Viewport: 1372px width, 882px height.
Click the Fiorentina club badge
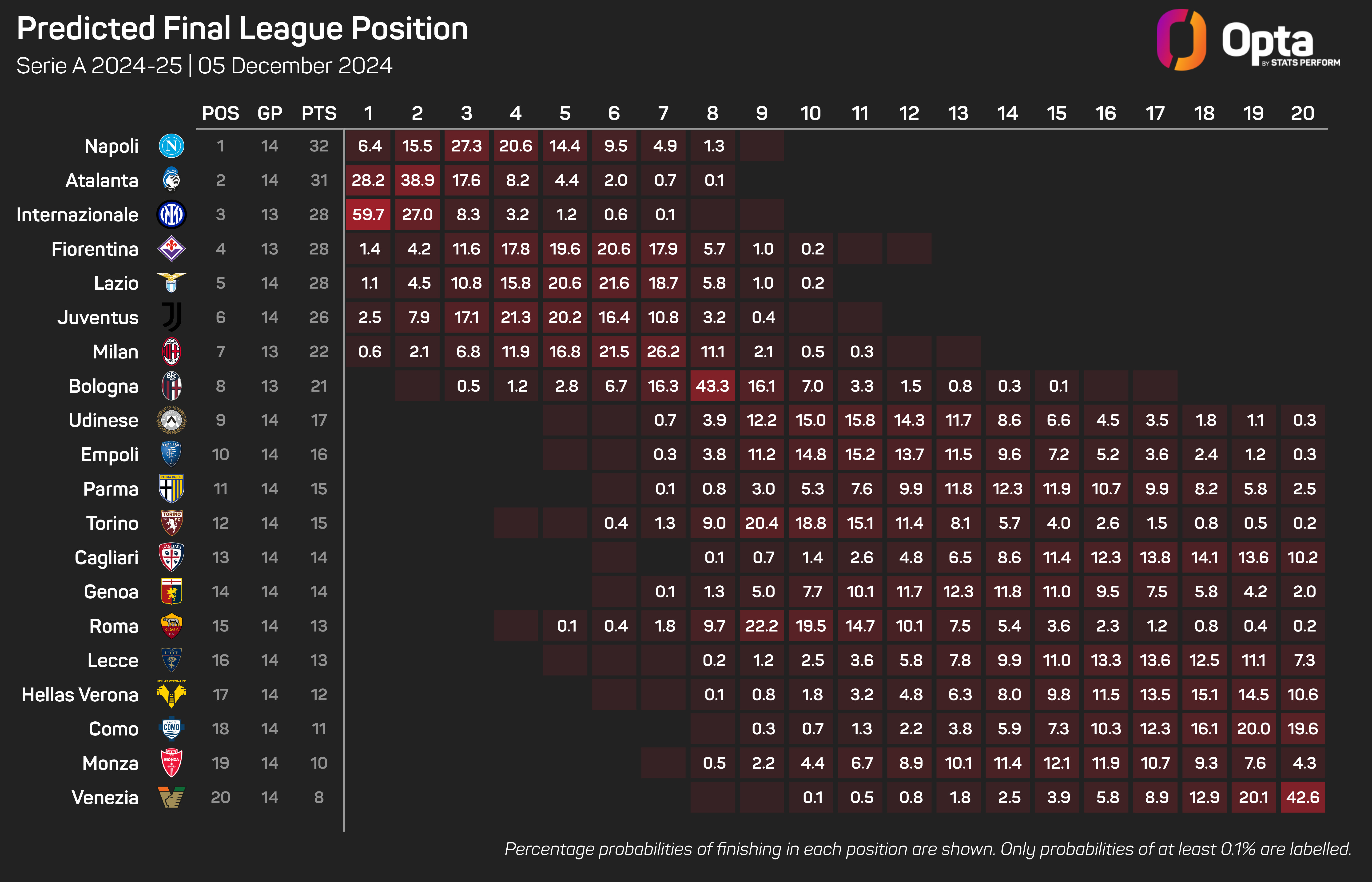(171, 249)
